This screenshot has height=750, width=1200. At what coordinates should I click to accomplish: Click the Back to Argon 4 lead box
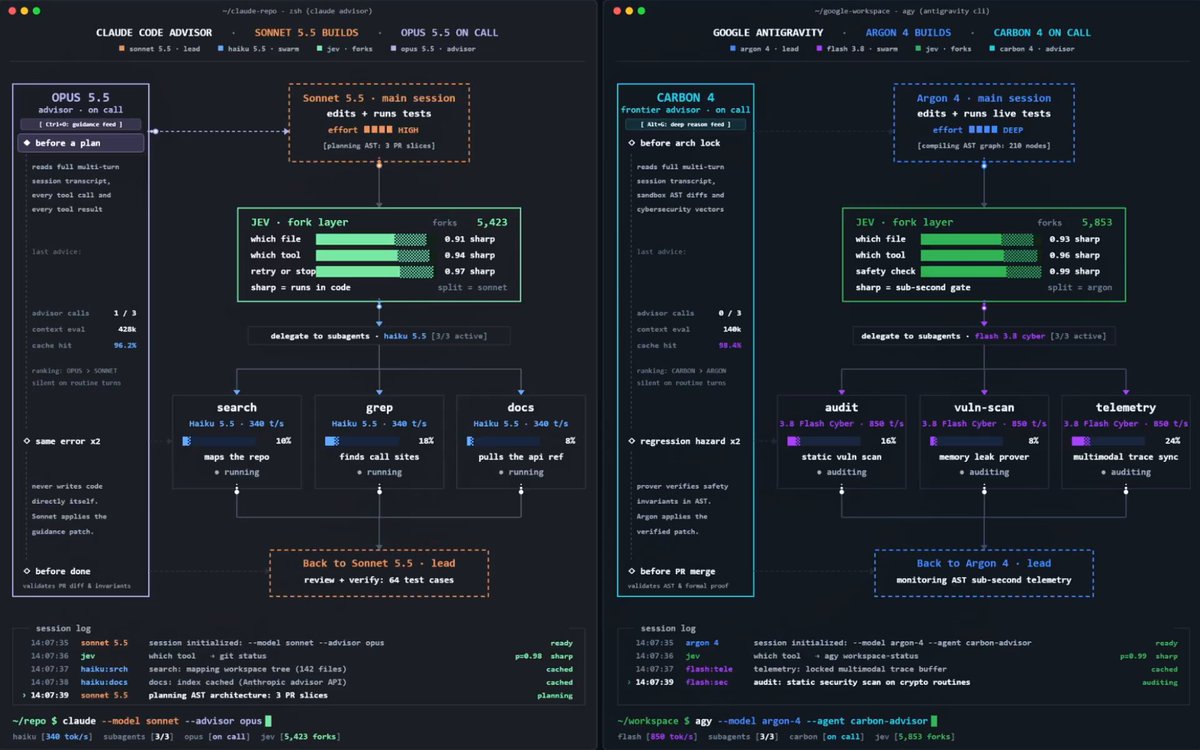[984, 572]
